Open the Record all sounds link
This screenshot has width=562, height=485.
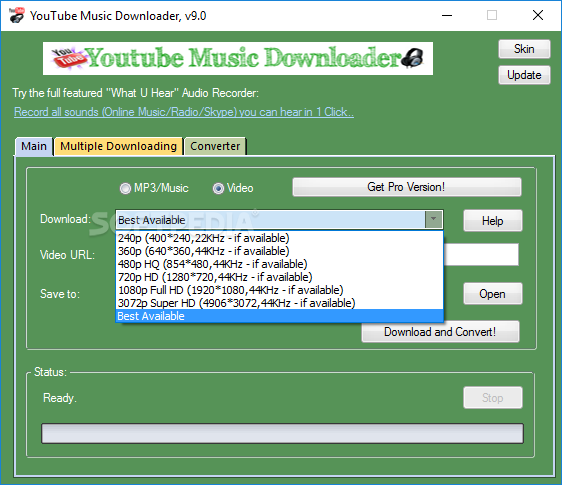click(x=184, y=112)
